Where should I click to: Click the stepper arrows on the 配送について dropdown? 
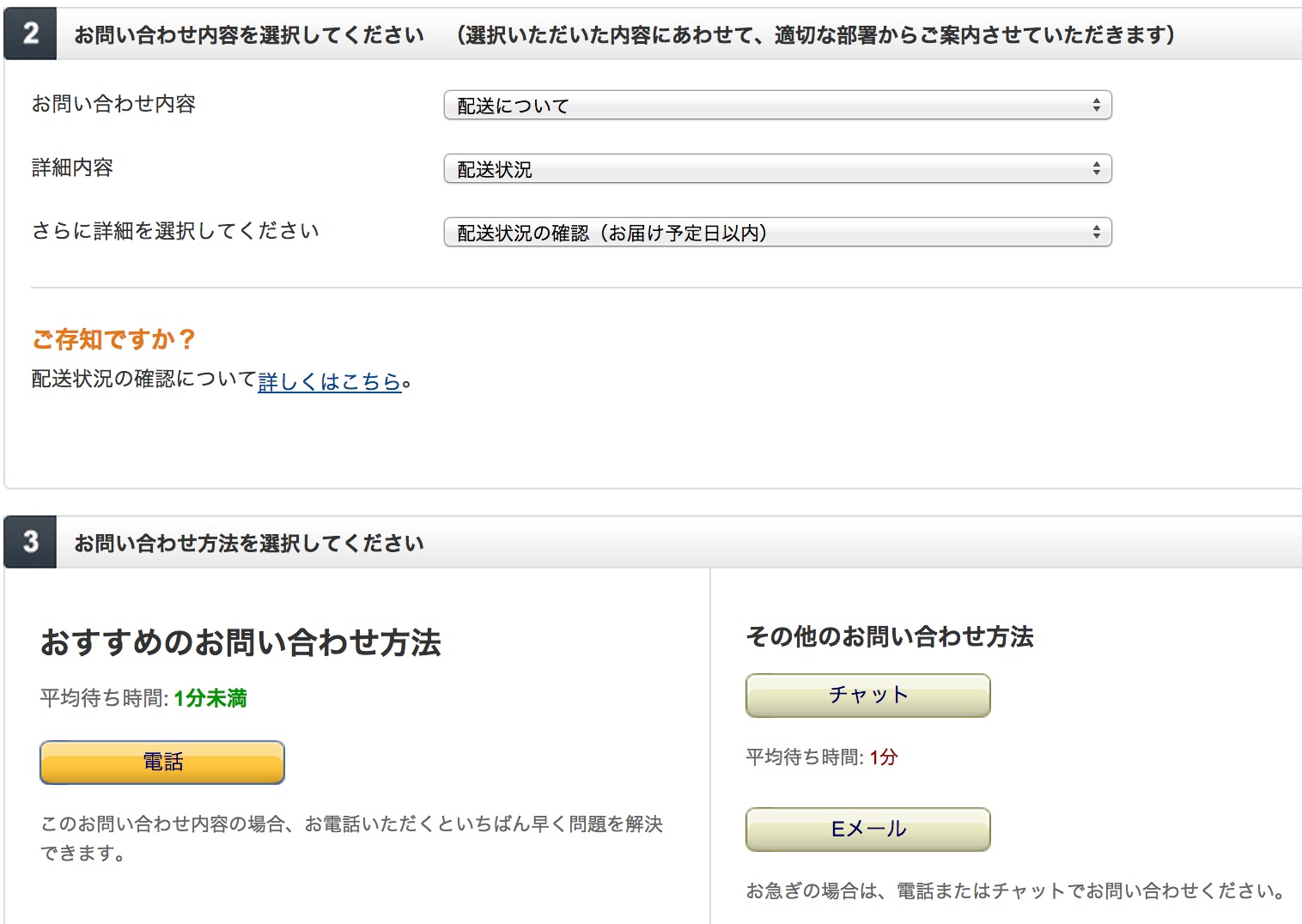tap(1097, 105)
